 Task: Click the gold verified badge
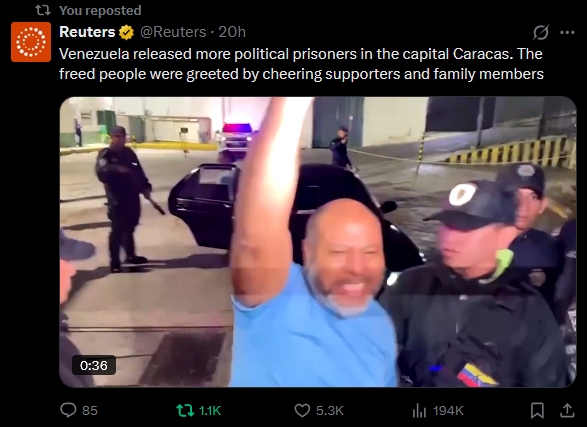coord(127,32)
